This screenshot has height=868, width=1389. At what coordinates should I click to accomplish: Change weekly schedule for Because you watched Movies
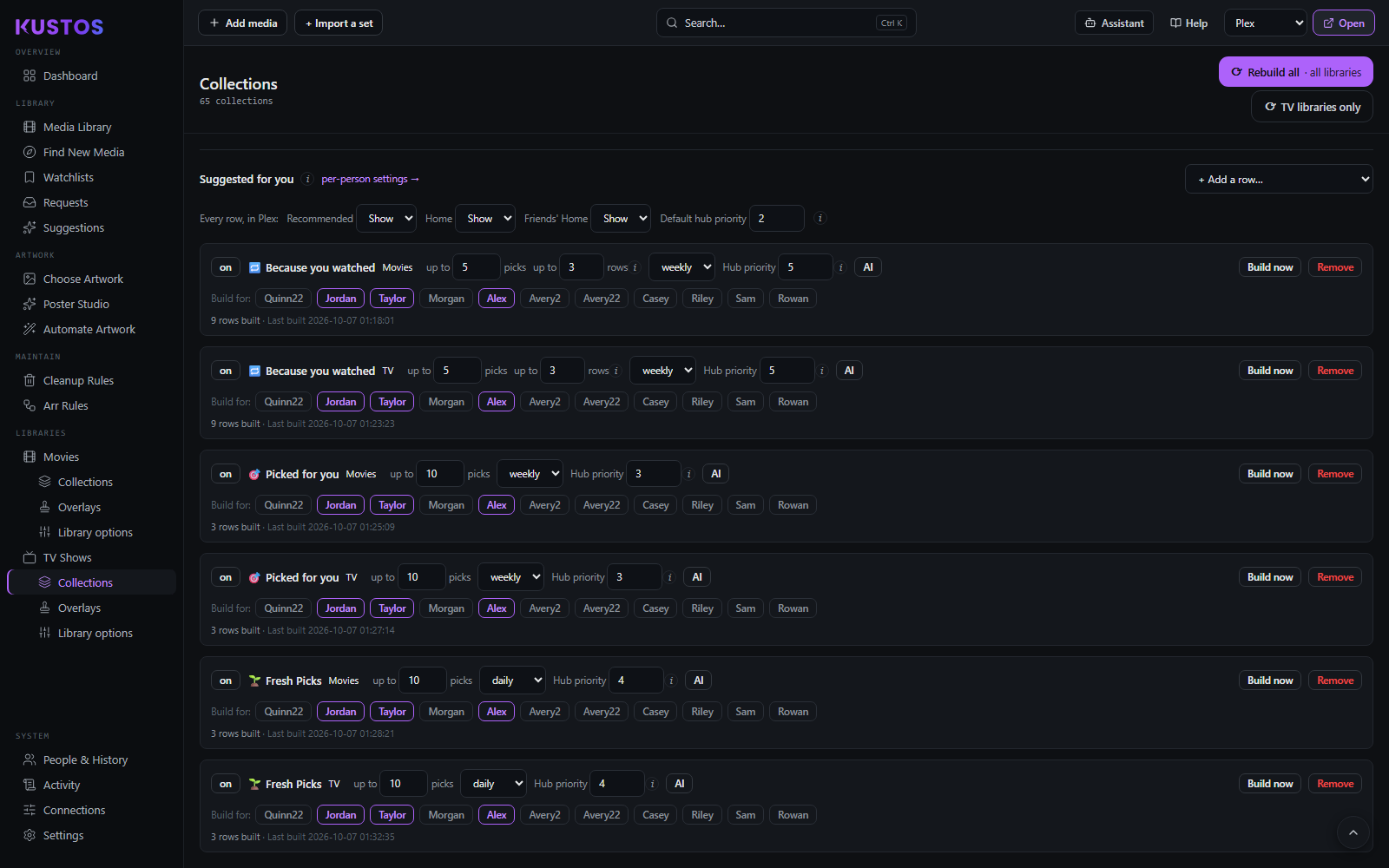point(681,267)
